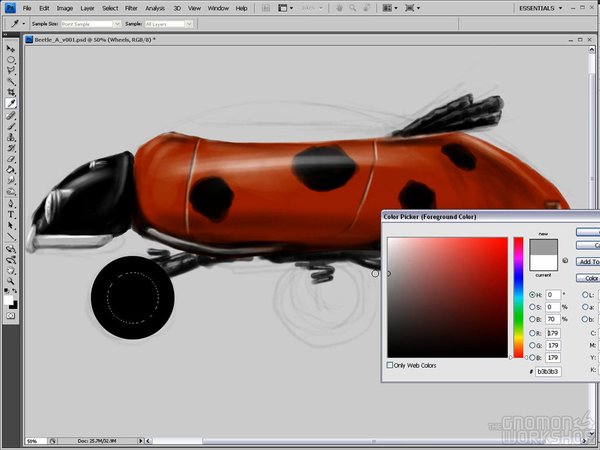Open the Layer menu
Viewport: 600px width, 450px height.
click(x=85, y=8)
